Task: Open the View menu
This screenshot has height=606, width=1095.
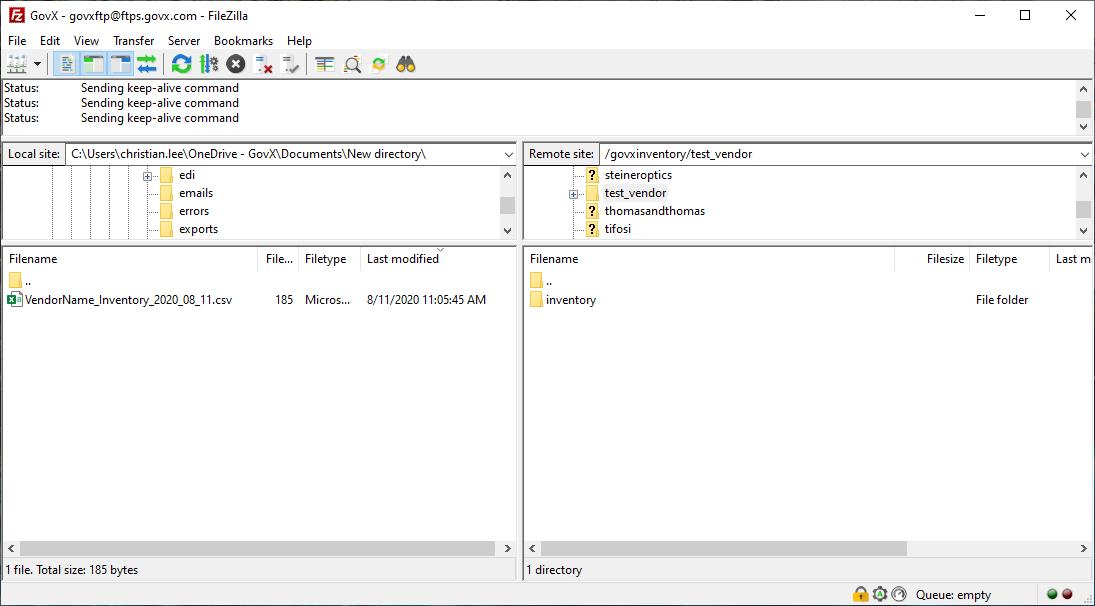Action: (x=87, y=40)
